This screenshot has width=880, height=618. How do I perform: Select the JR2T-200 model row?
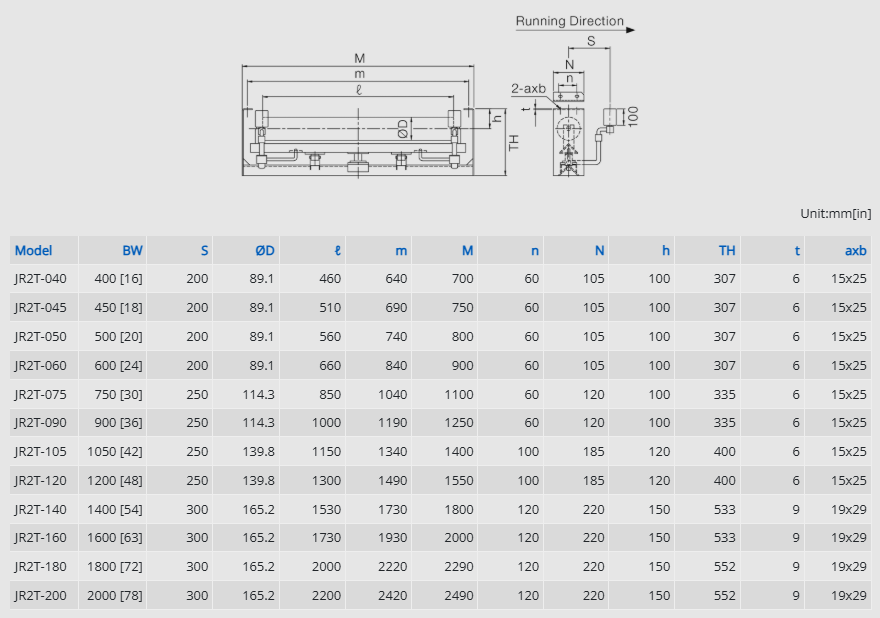pyautogui.click(x=40, y=595)
